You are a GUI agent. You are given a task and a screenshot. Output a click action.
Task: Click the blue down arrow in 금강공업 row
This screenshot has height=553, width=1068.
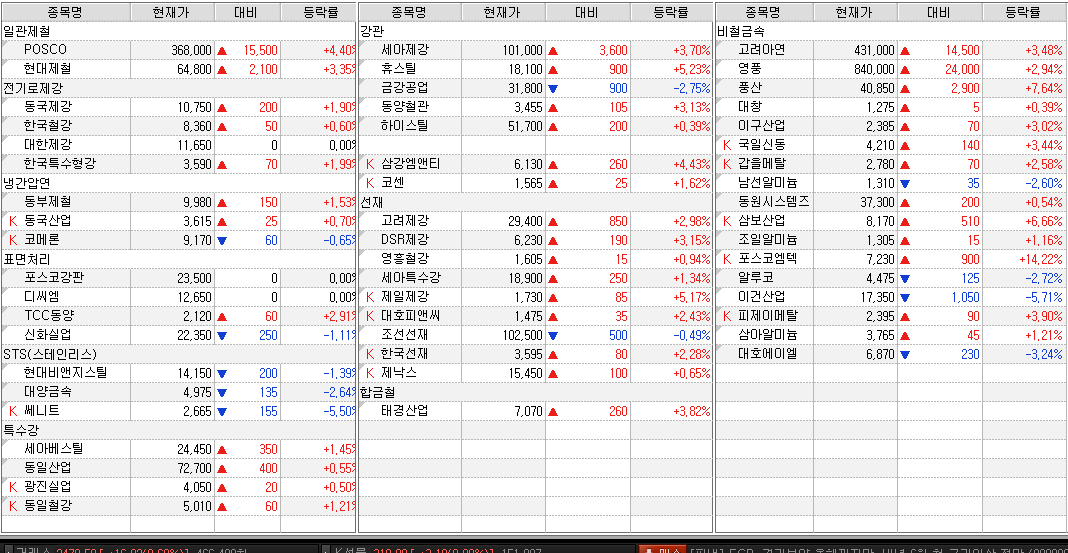point(553,88)
